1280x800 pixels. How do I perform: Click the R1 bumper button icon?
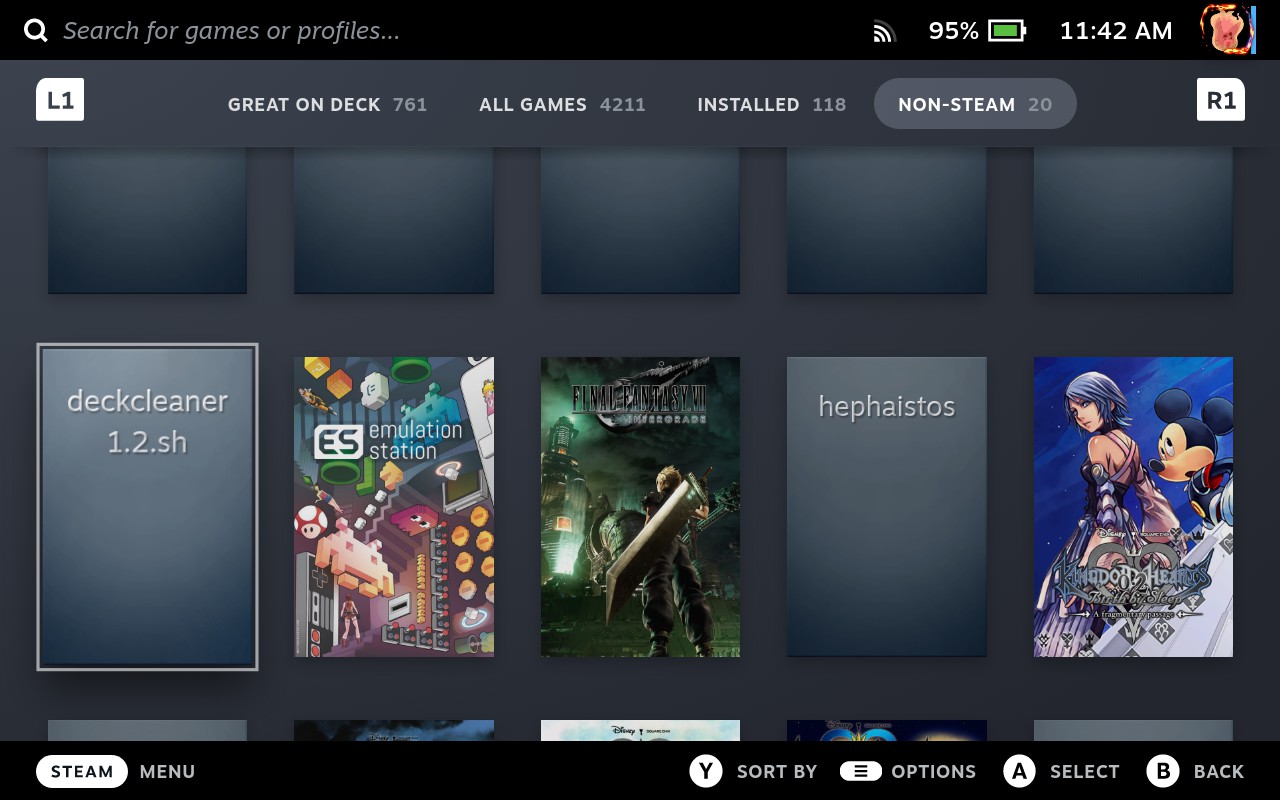coord(1221,100)
